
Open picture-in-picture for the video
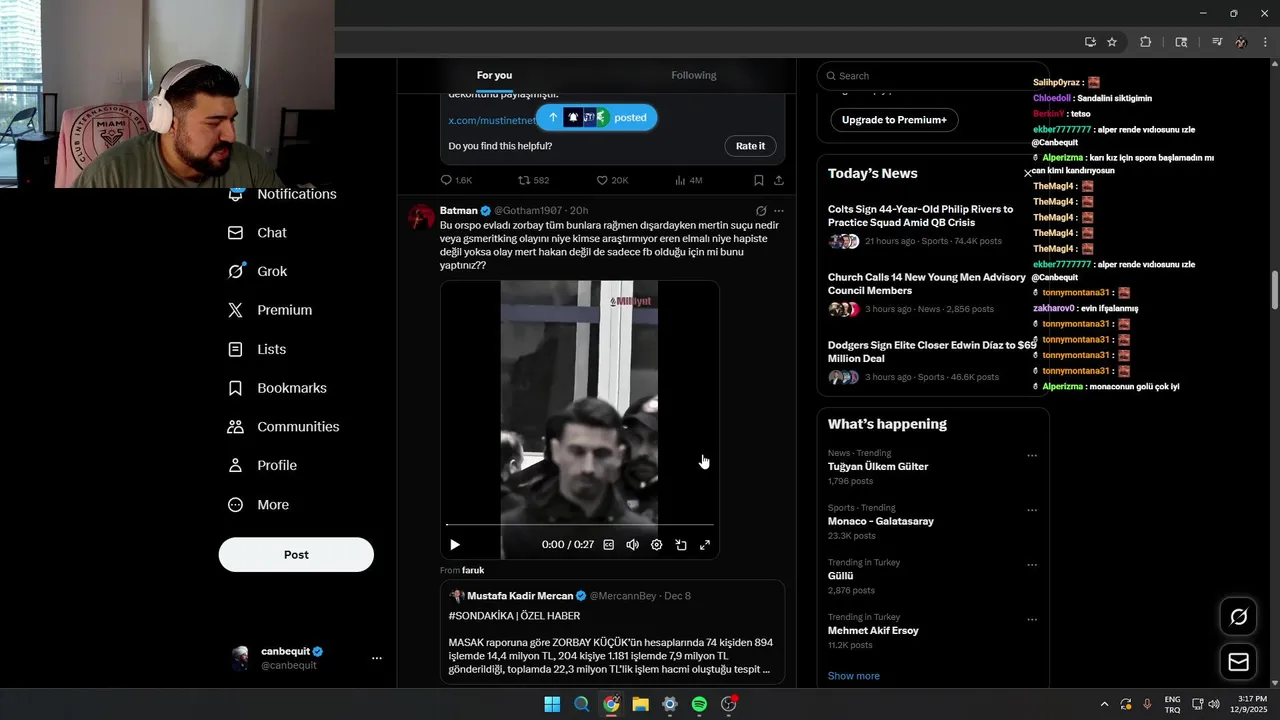pos(680,545)
